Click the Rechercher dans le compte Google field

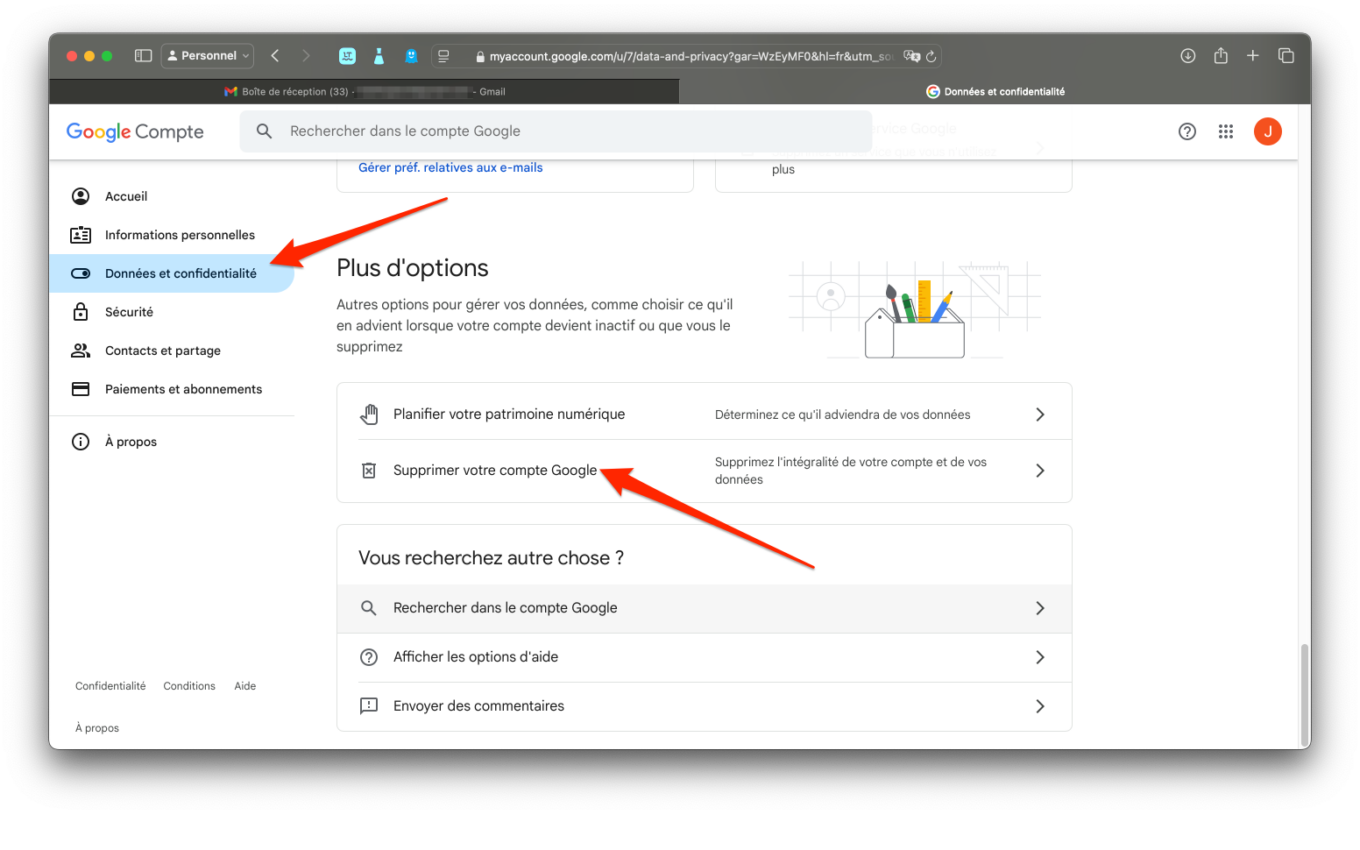[556, 131]
